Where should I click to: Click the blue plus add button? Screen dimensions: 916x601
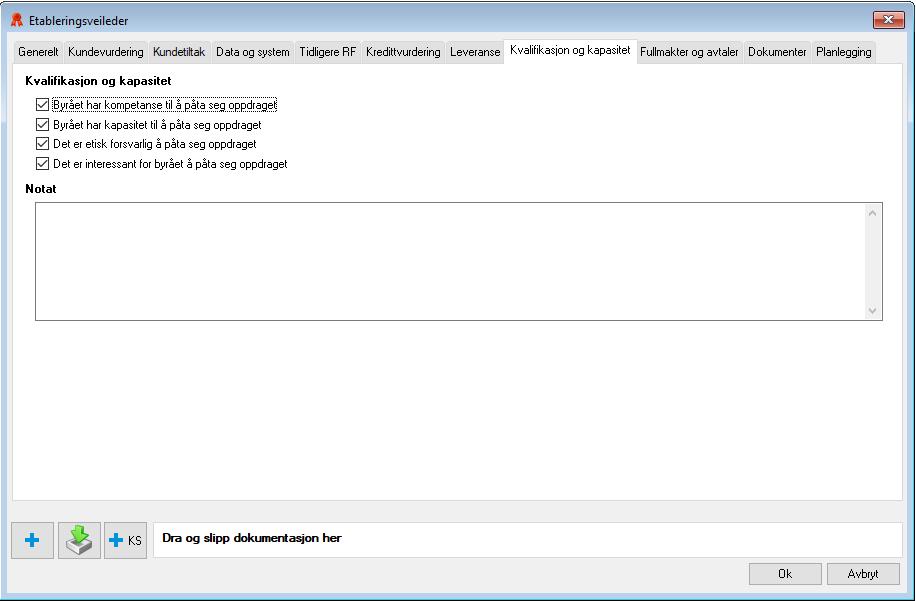(32, 540)
